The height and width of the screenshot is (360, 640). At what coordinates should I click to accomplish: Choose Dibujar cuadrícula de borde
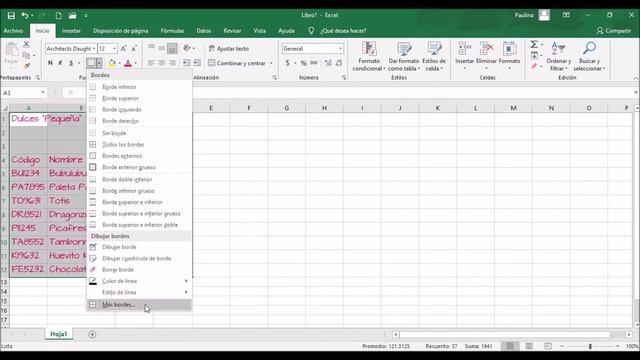(139, 258)
